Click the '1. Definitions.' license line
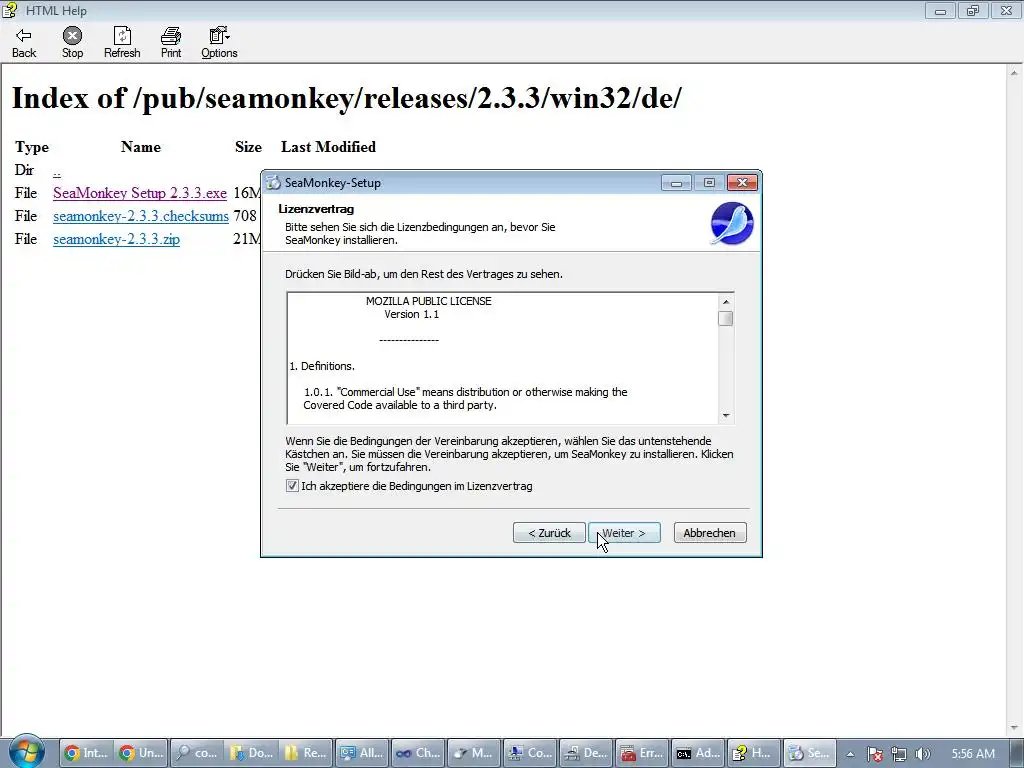The width and height of the screenshot is (1024, 768). tap(322, 366)
